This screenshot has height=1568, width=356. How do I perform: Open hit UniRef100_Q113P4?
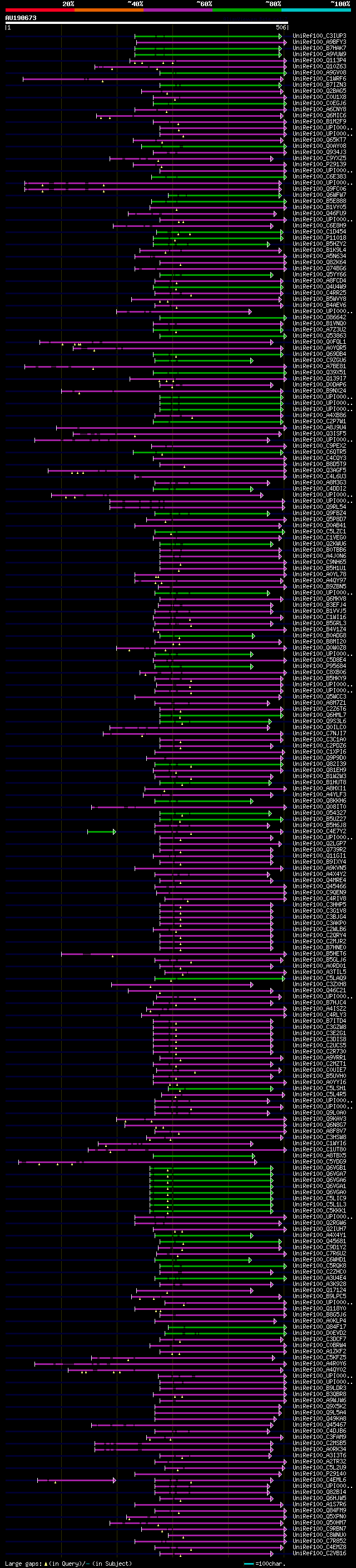point(319,60)
